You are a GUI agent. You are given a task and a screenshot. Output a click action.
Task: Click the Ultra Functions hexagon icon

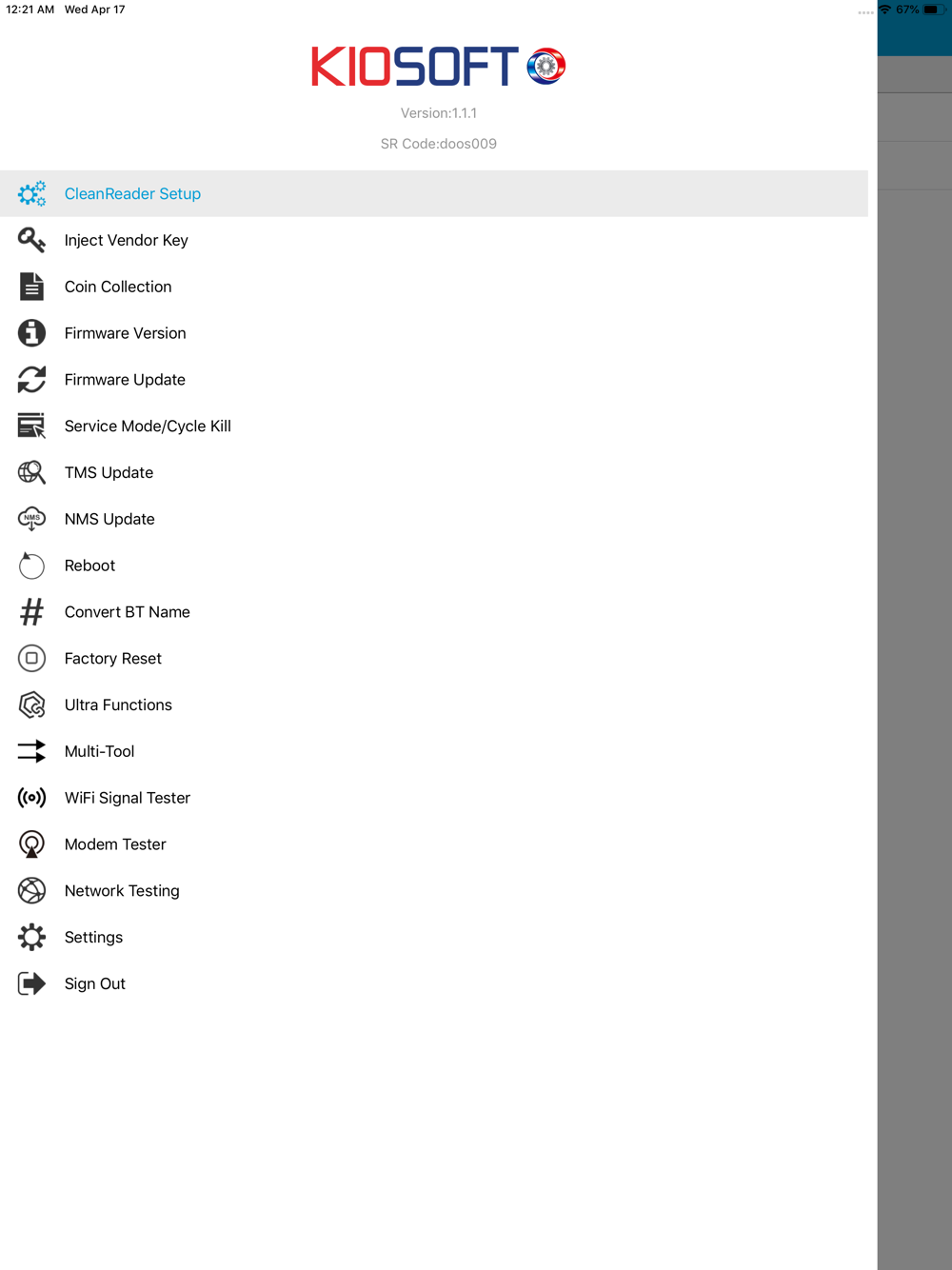(31, 704)
